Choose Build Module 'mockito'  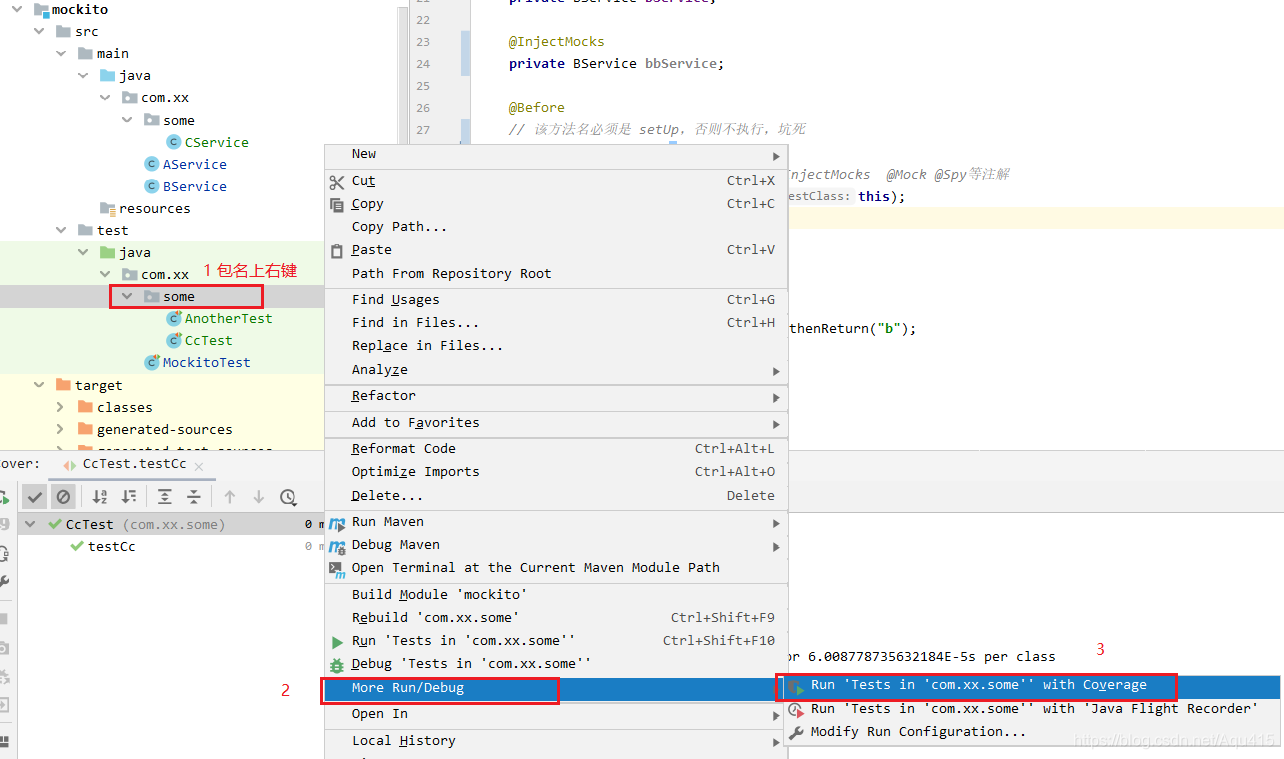tap(557, 594)
